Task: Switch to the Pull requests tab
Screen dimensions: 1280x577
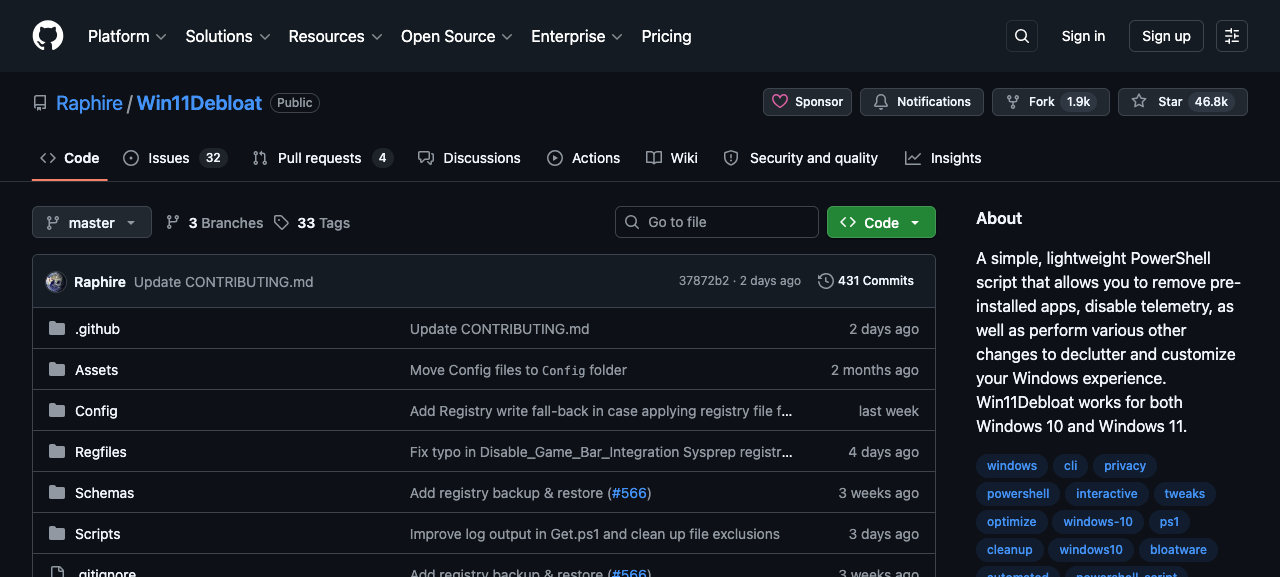Action: pos(322,158)
